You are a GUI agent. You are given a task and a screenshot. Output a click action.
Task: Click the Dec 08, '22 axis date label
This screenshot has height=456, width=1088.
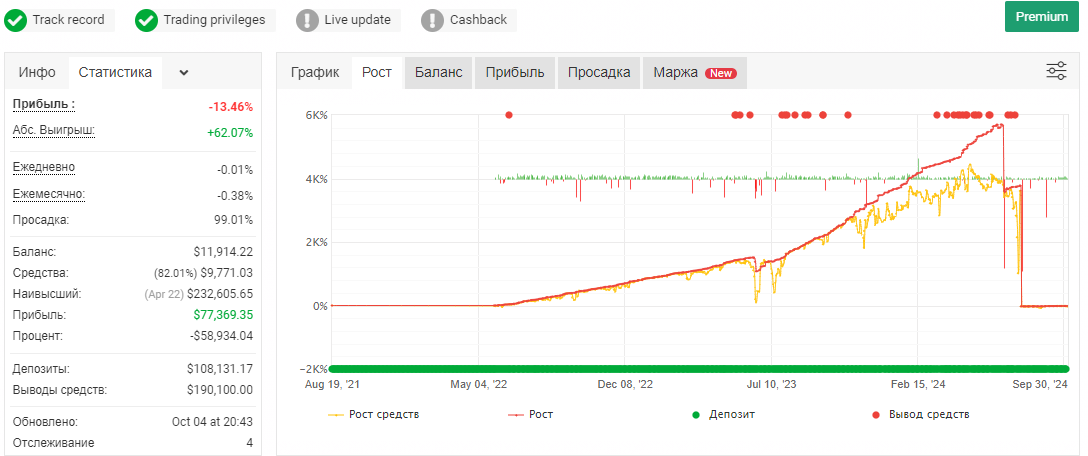[x=625, y=384]
